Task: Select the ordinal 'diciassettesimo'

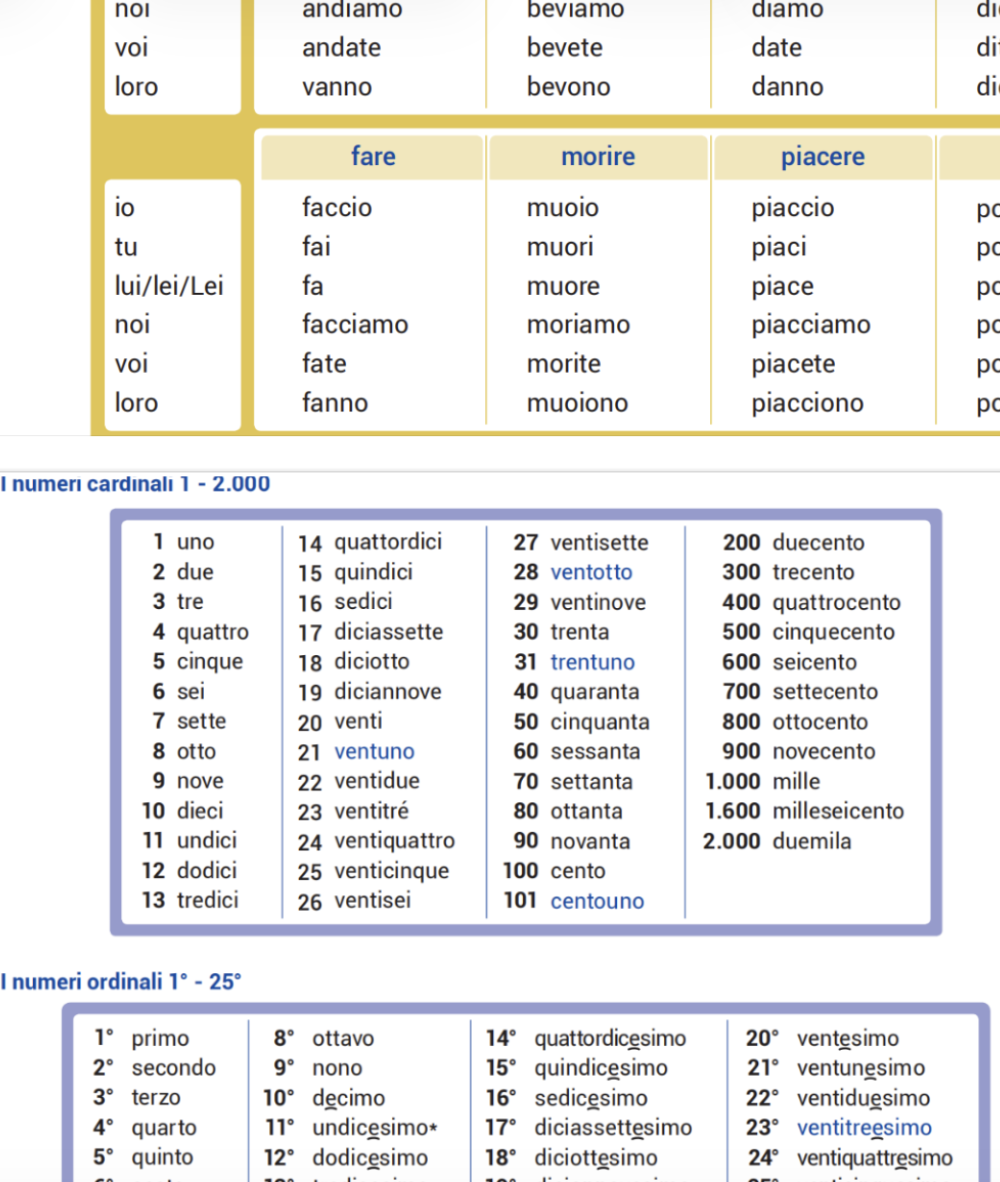Action: (x=613, y=1128)
